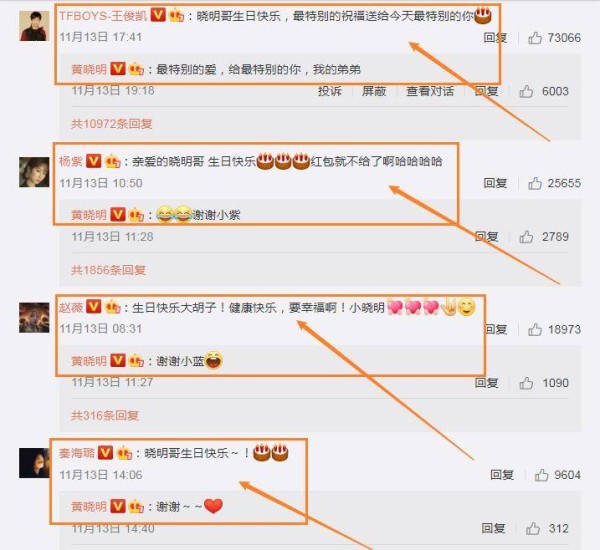The height and width of the screenshot is (550, 600).
Task: Expand the 共316条回复 replies
Action: (x=105, y=415)
